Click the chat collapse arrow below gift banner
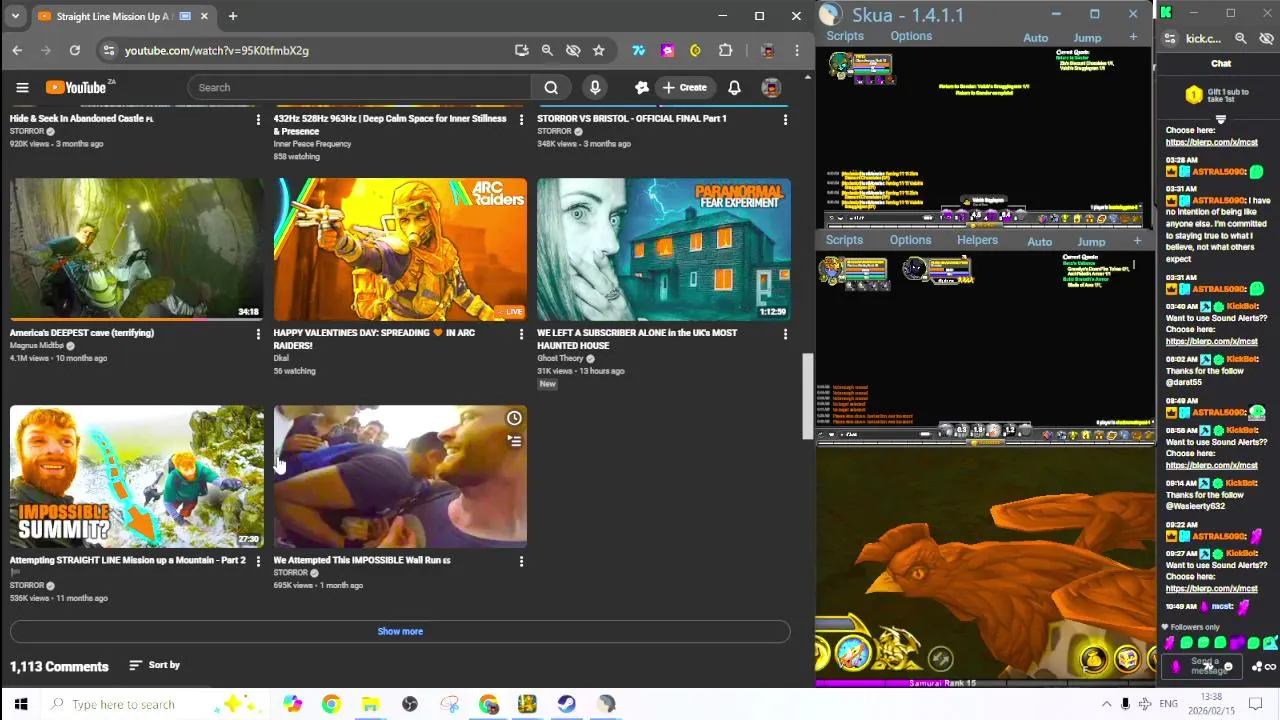 (1220, 119)
